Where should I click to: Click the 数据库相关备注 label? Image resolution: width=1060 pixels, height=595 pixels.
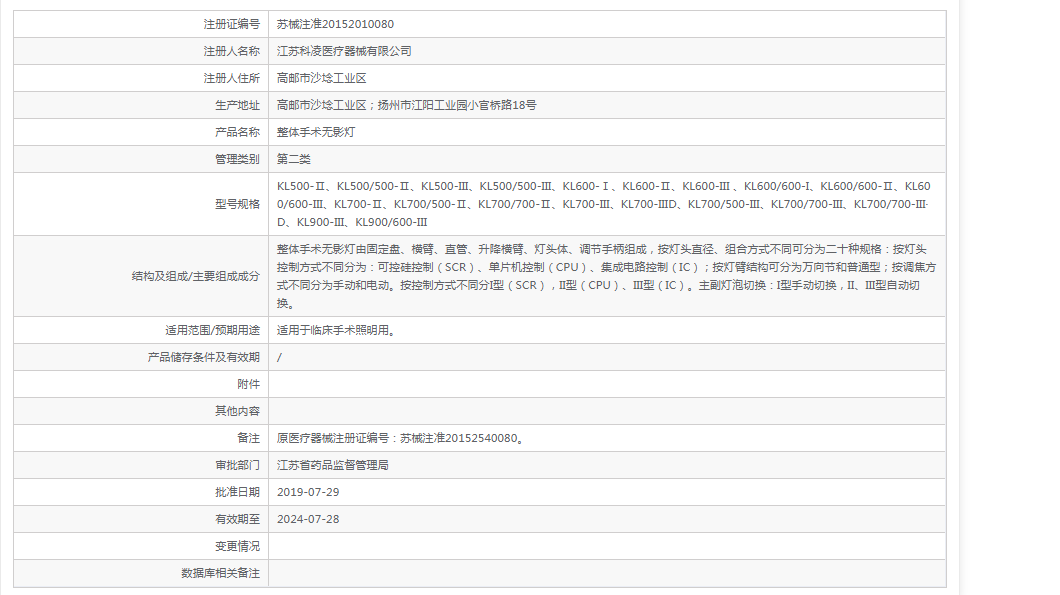pos(220,574)
